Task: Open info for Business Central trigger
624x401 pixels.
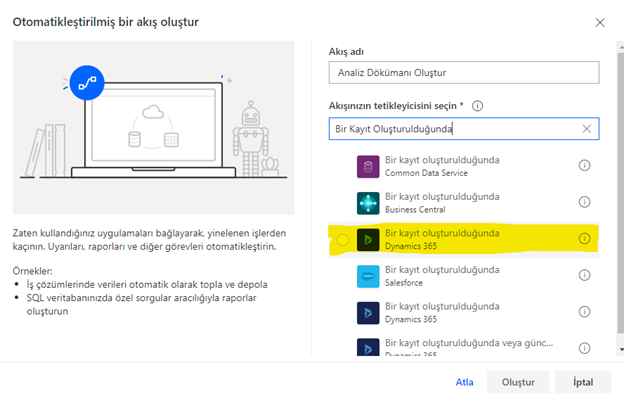Action: (x=584, y=202)
